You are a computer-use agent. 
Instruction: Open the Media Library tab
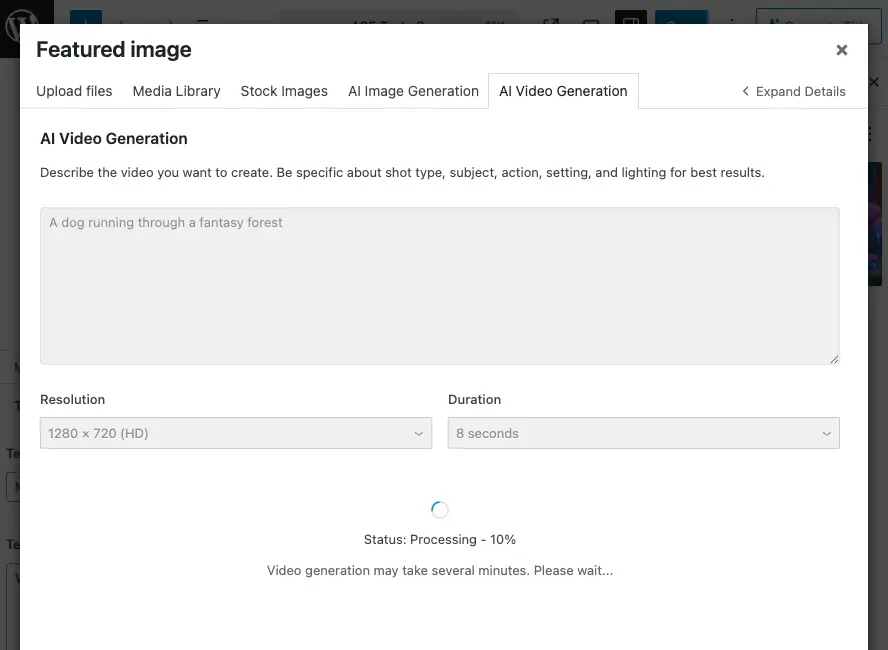pos(176,91)
